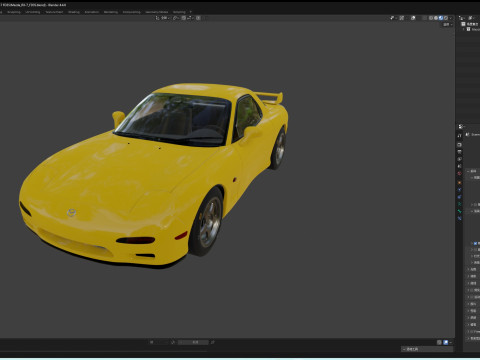Screen dimensions: 480x360
Task: Toggle viewport overlays
Action: click(413, 18)
